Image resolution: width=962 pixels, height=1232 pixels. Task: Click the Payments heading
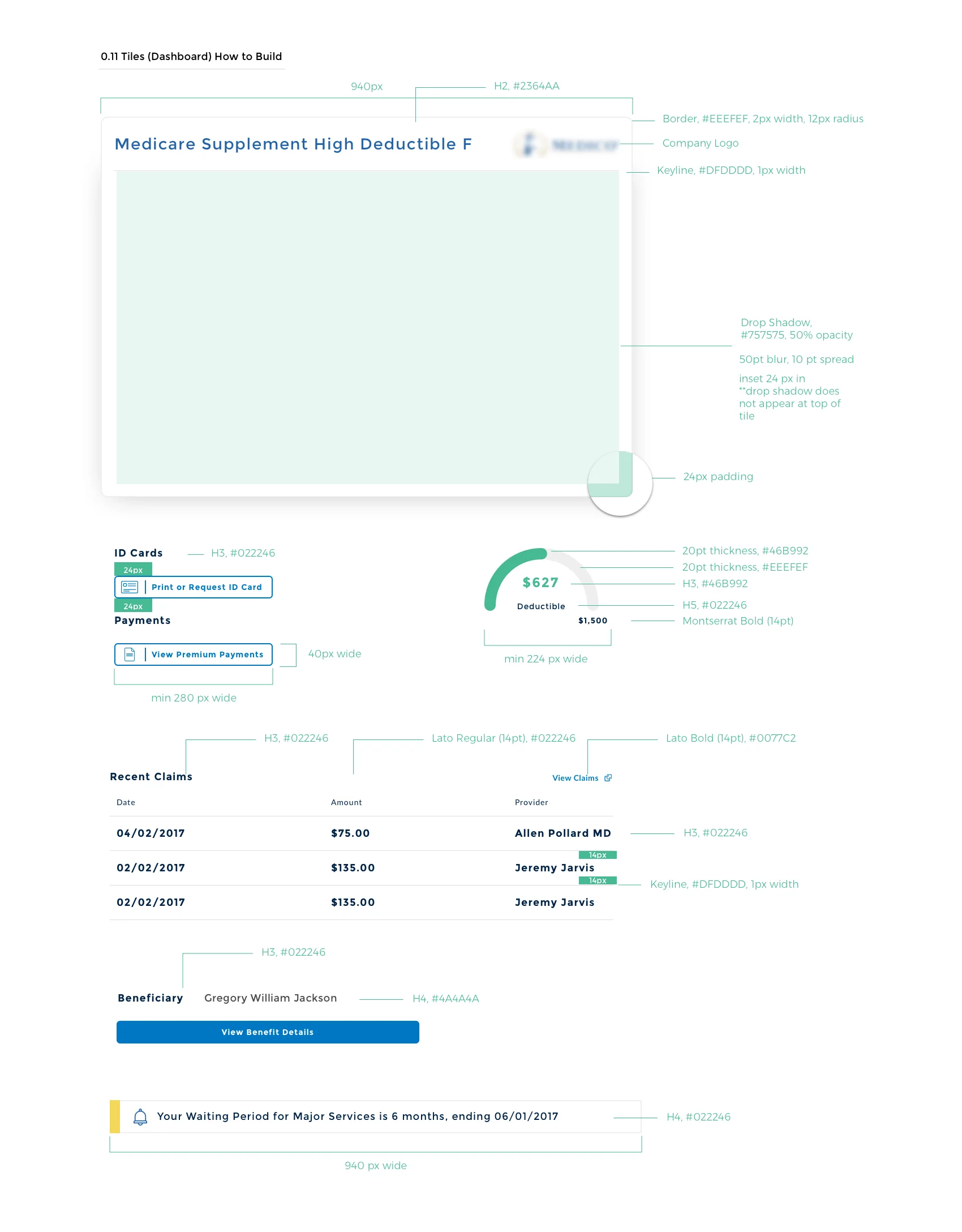pos(143,621)
